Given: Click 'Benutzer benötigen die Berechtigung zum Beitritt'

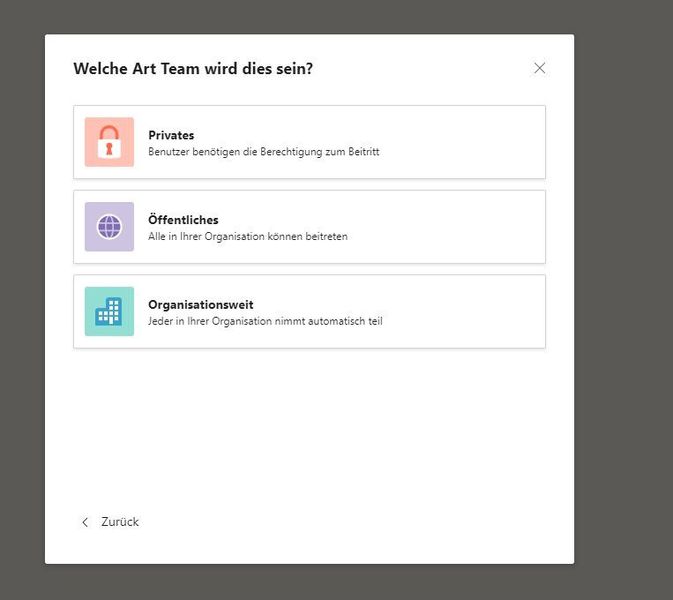Looking at the screenshot, I should [x=264, y=152].
